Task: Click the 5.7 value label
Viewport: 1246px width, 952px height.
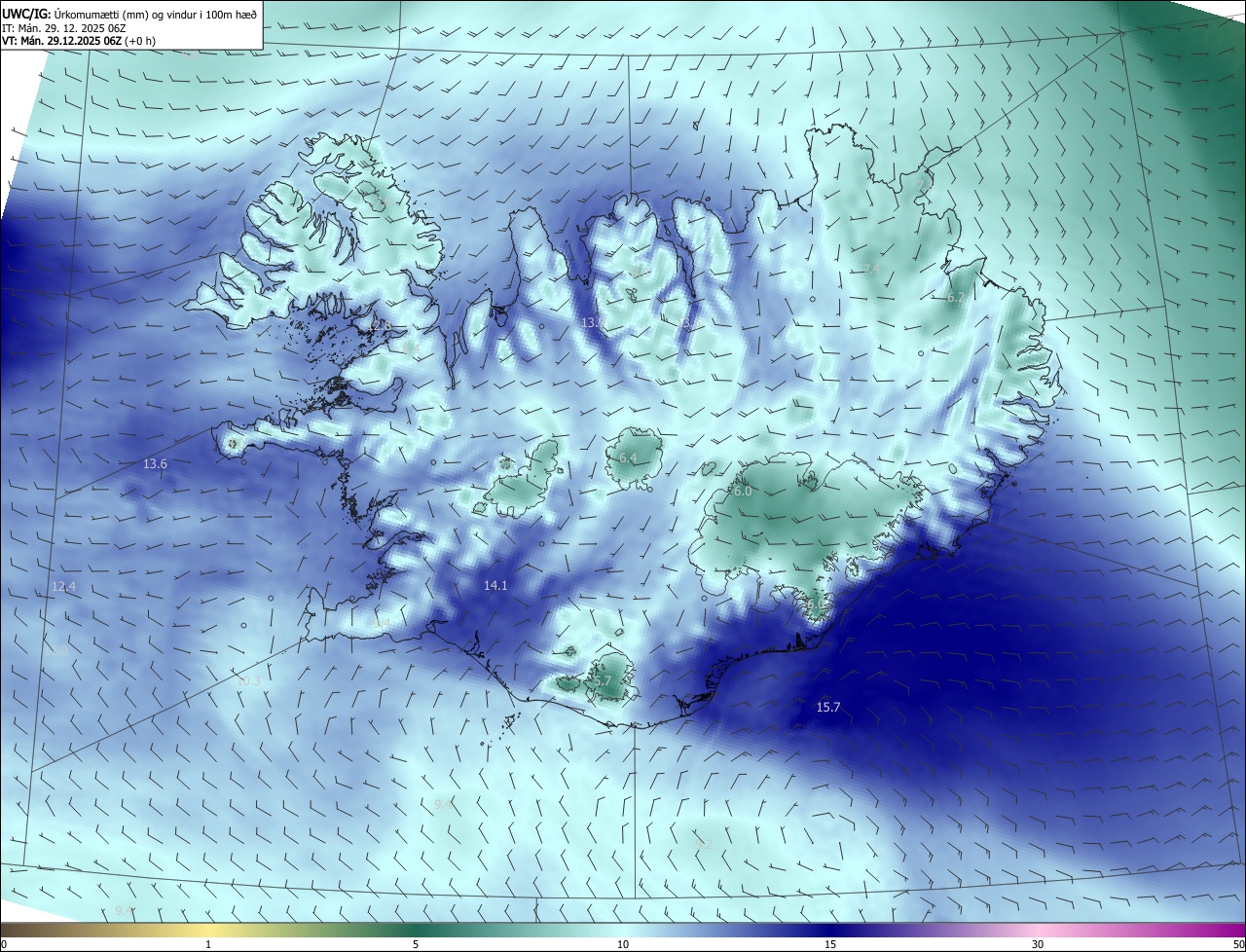Action: [x=601, y=681]
